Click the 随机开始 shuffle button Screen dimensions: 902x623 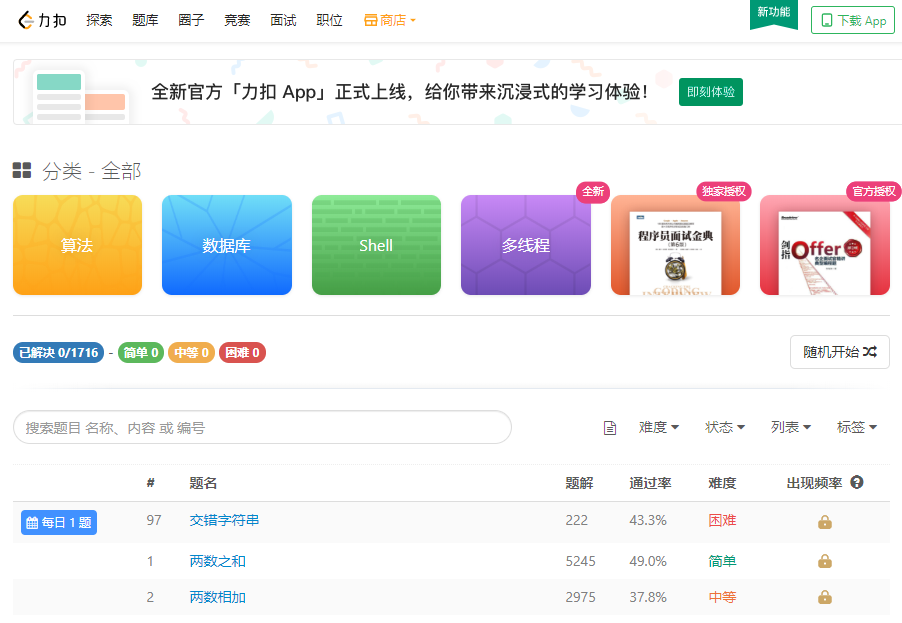click(x=840, y=352)
